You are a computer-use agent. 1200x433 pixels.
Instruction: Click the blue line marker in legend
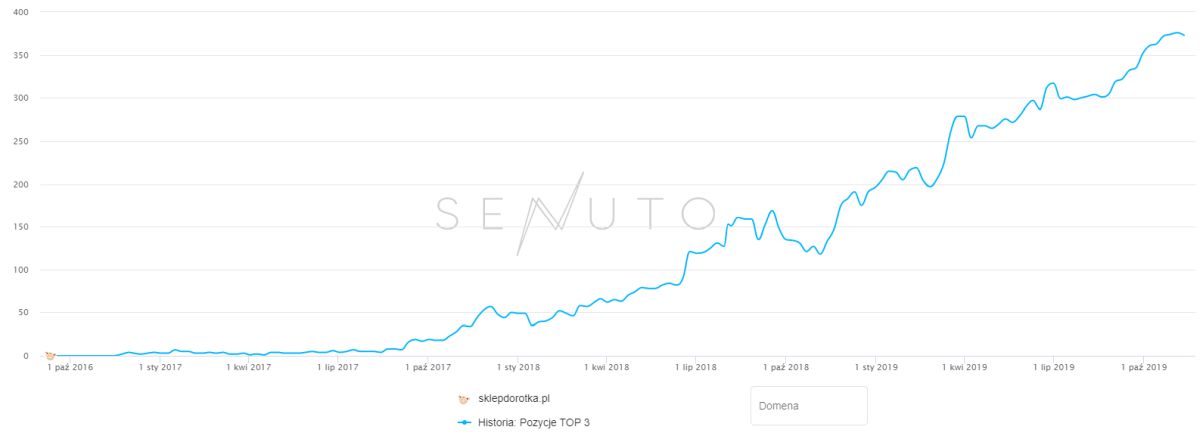(464, 422)
